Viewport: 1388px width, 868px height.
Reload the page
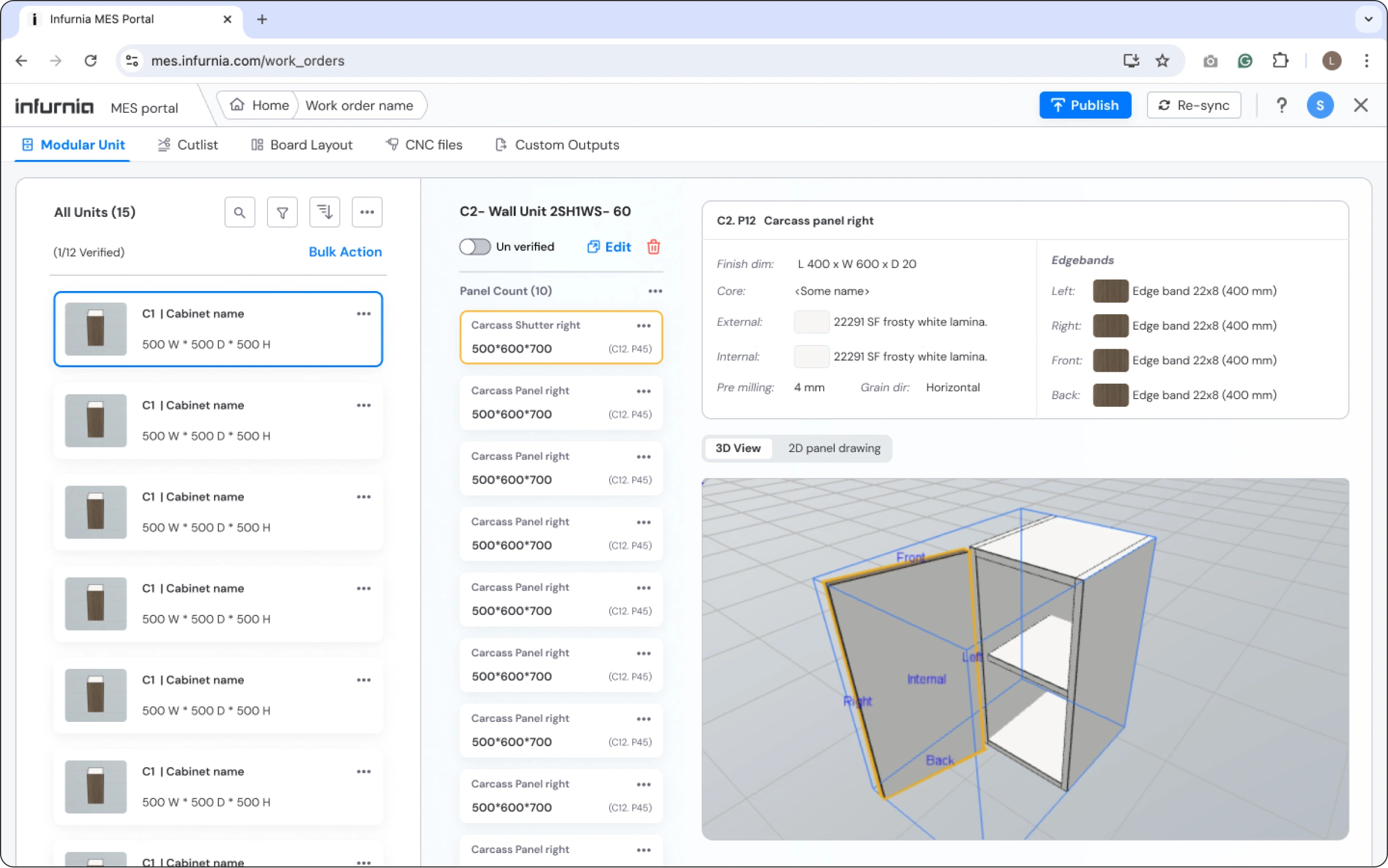point(90,60)
